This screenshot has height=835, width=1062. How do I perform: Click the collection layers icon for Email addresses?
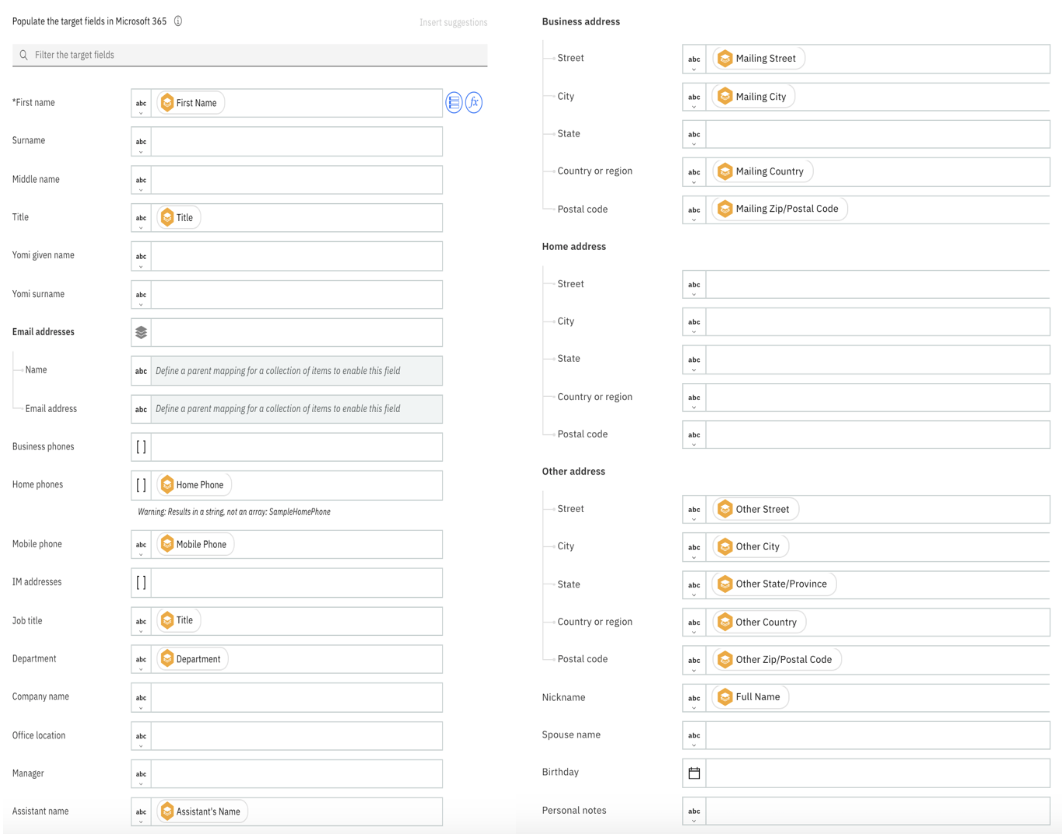[x=141, y=332]
